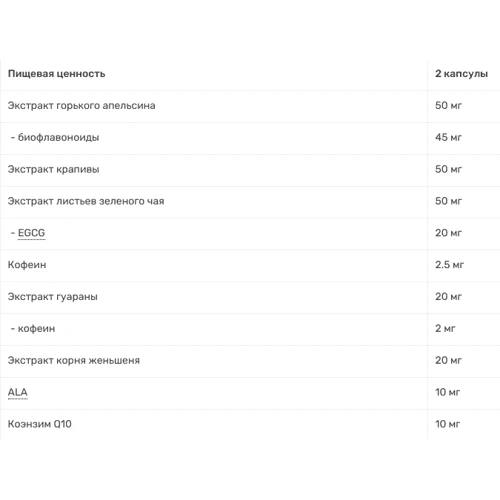Click the Экстракт горького апельсина row label
The height and width of the screenshot is (500, 500).
click(81, 106)
